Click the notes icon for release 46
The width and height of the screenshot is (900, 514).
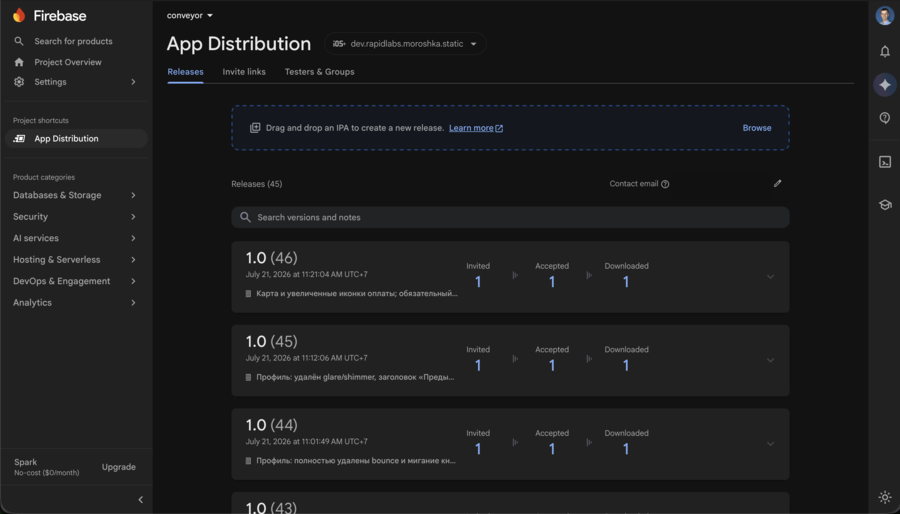coord(249,294)
